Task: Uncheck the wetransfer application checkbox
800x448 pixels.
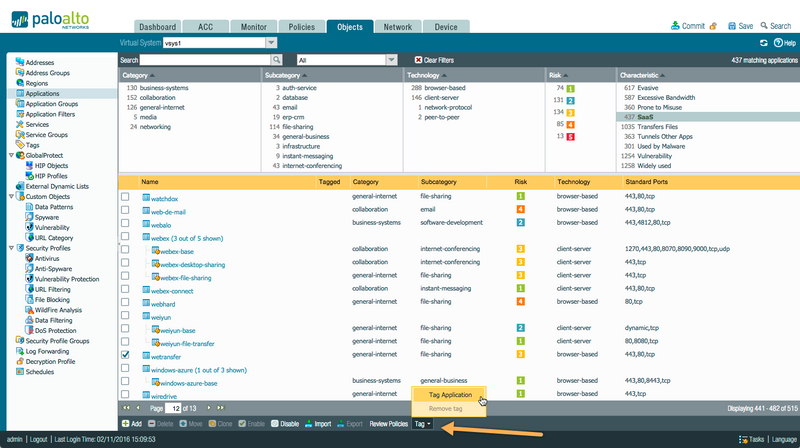Action: (125, 354)
